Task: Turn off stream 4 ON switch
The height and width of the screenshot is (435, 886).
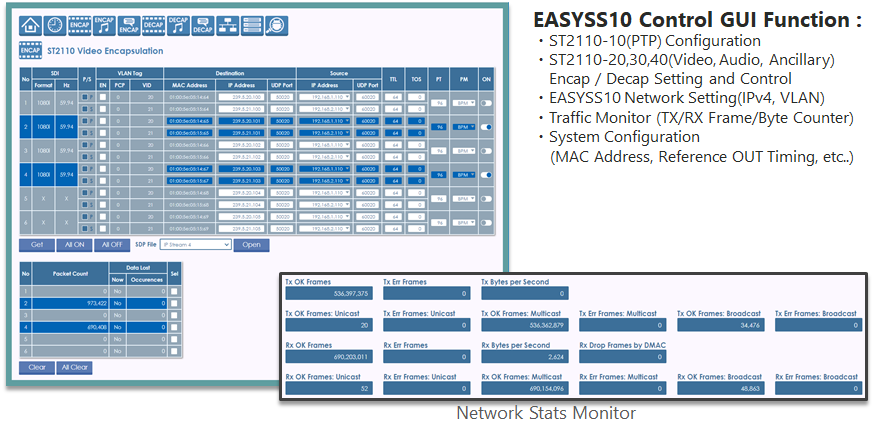Action: [486, 175]
